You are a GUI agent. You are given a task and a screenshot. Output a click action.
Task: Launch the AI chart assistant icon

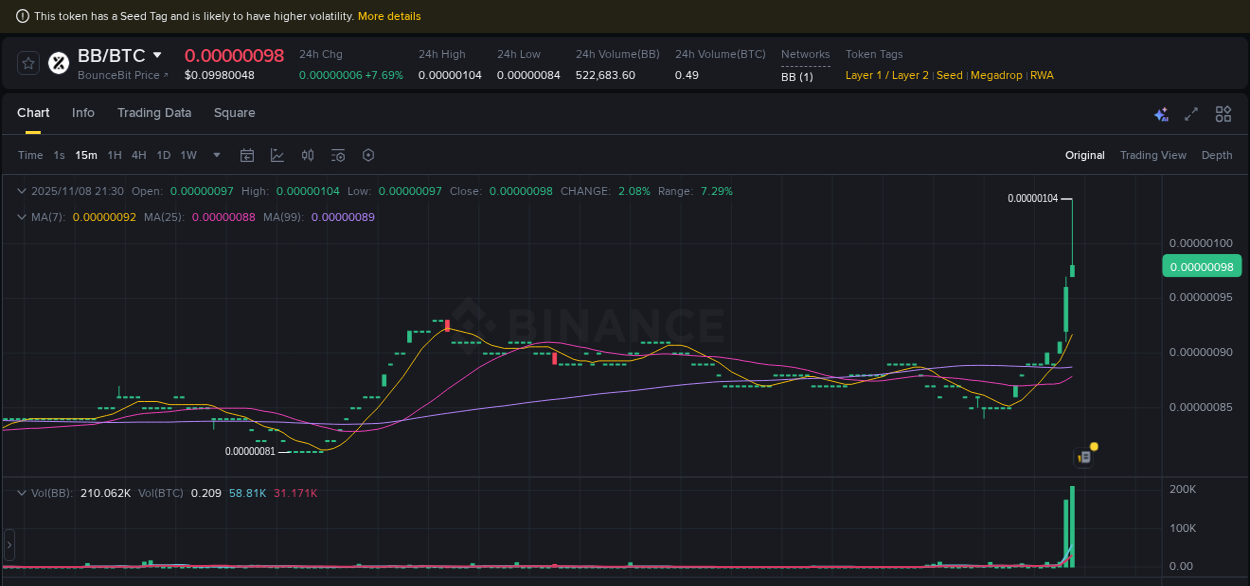pyautogui.click(x=1161, y=114)
